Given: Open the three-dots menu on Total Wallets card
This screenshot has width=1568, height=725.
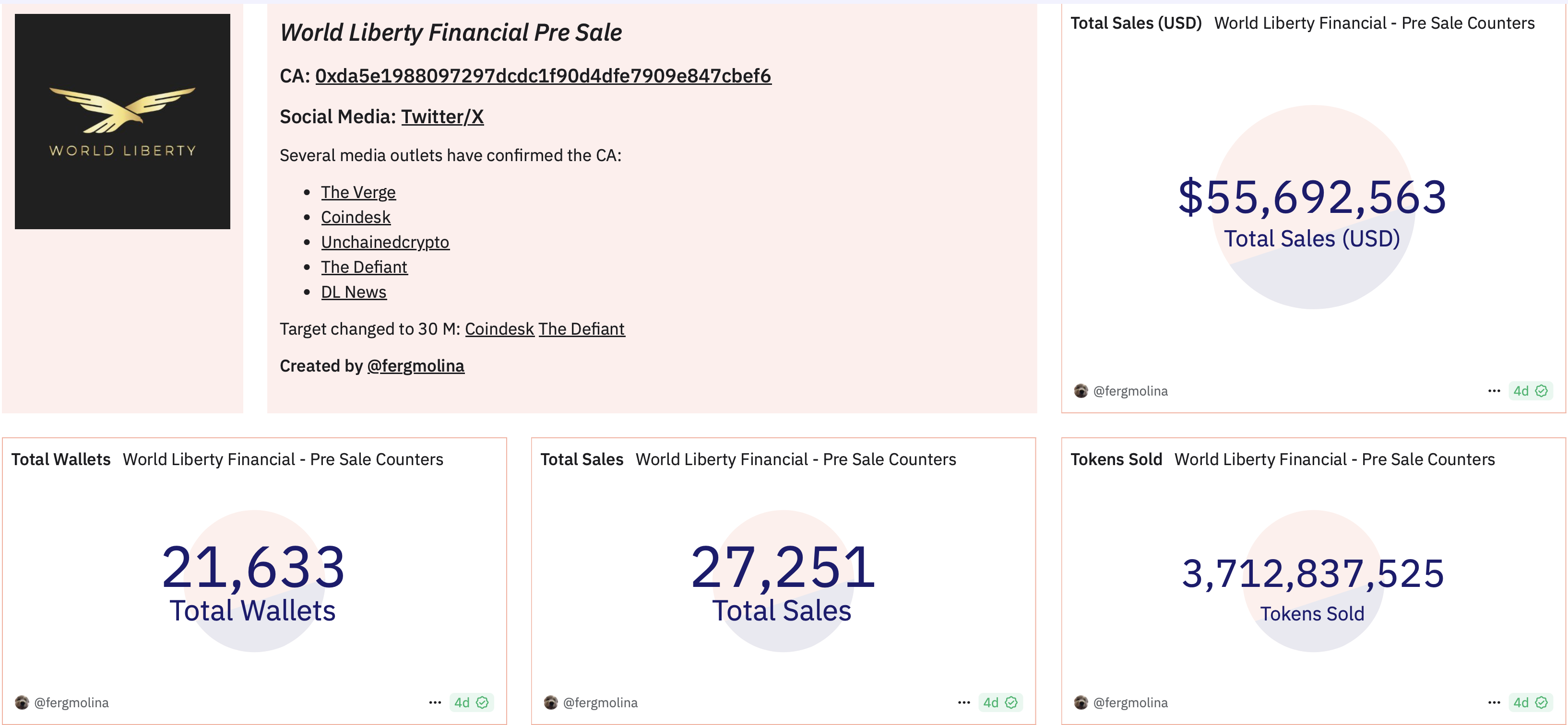Looking at the screenshot, I should click(x=435, y=702).
